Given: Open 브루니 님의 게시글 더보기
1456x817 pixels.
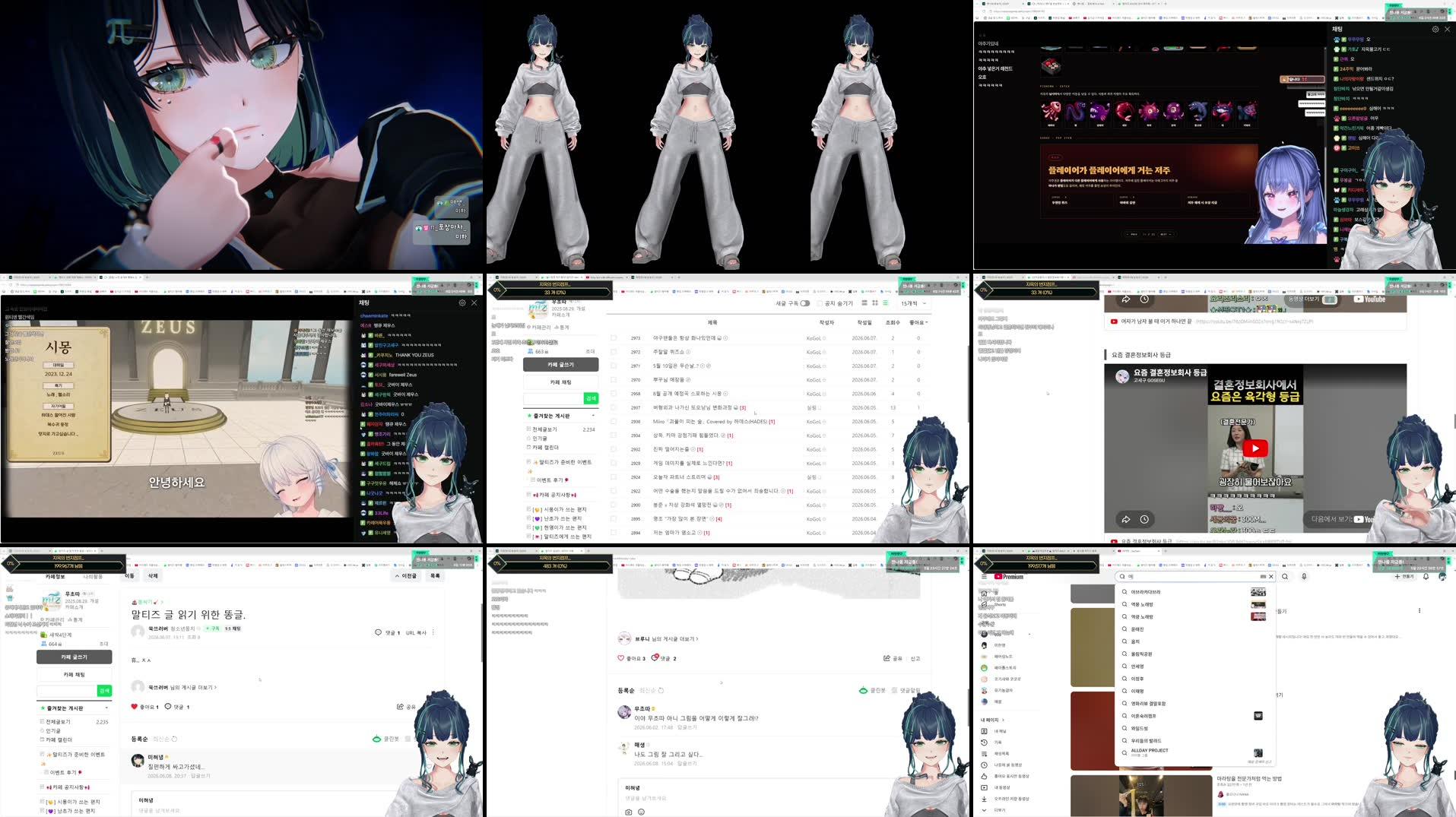Looking at the screenshot, I should [666, 639].
